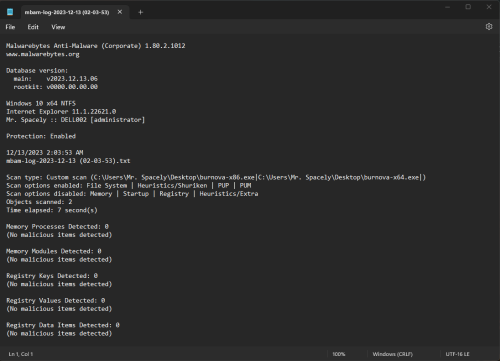
Task: Open the View menu
Action: pyautogui.click(x=58, y=27)
